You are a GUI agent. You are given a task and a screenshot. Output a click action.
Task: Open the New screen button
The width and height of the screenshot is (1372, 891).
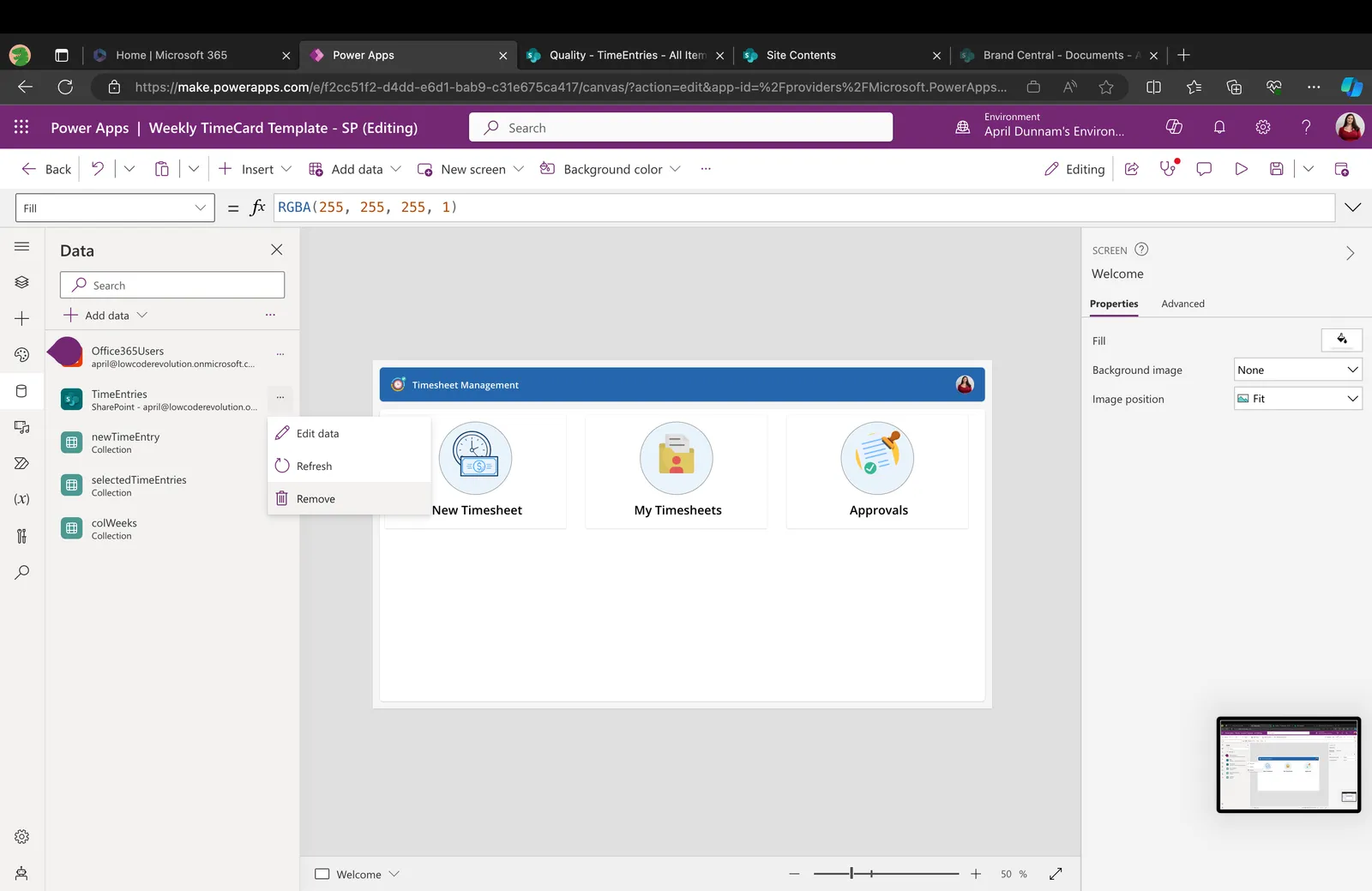(x=470, y=169)
